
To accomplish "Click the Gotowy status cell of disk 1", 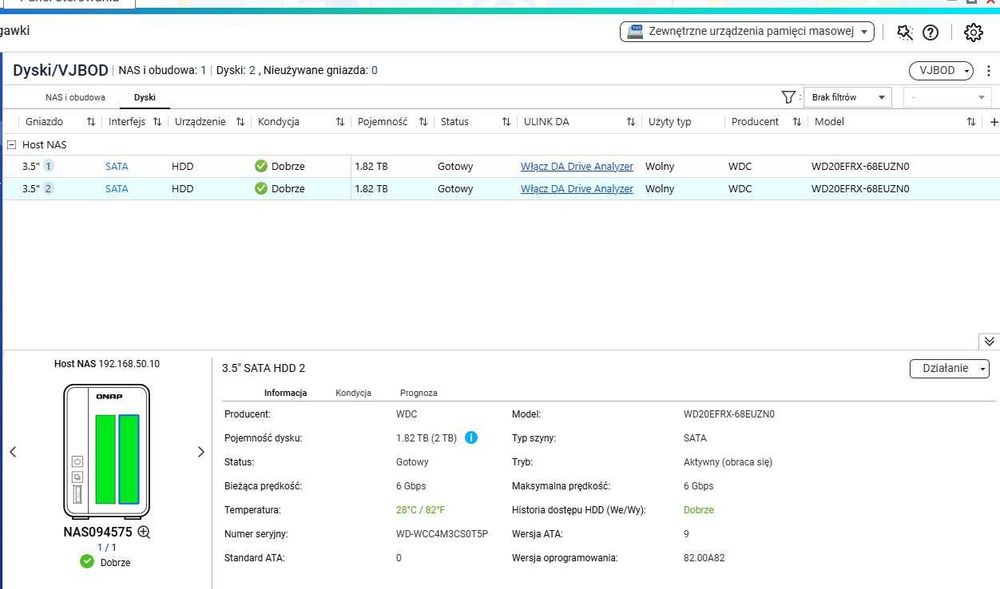I will (455, 166).
